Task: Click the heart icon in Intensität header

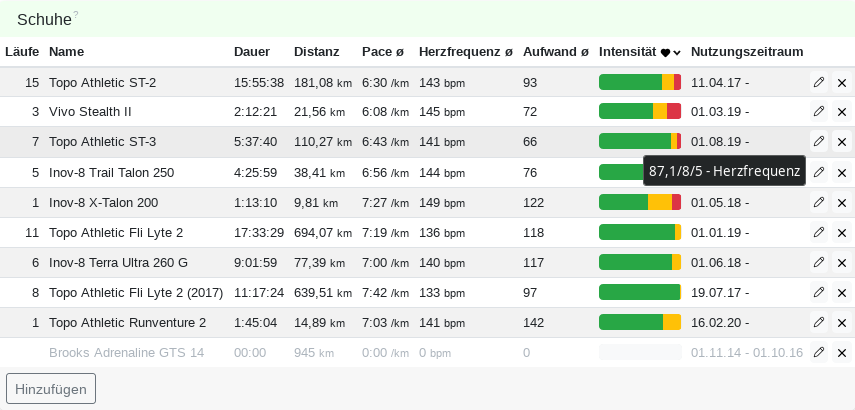Action: coord(665,52)
